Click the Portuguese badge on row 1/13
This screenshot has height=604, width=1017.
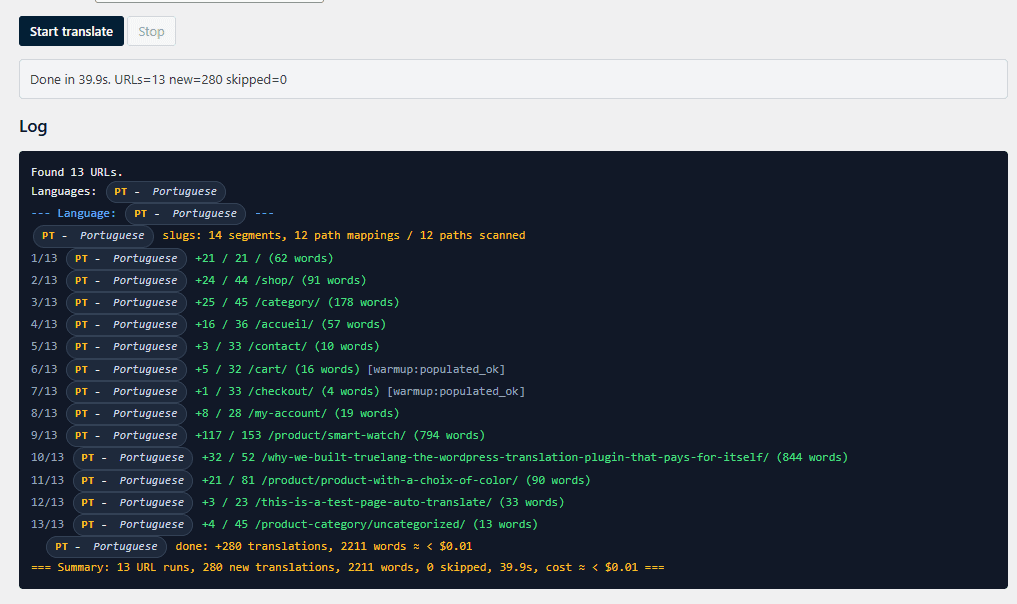click(x=126, y=258)
